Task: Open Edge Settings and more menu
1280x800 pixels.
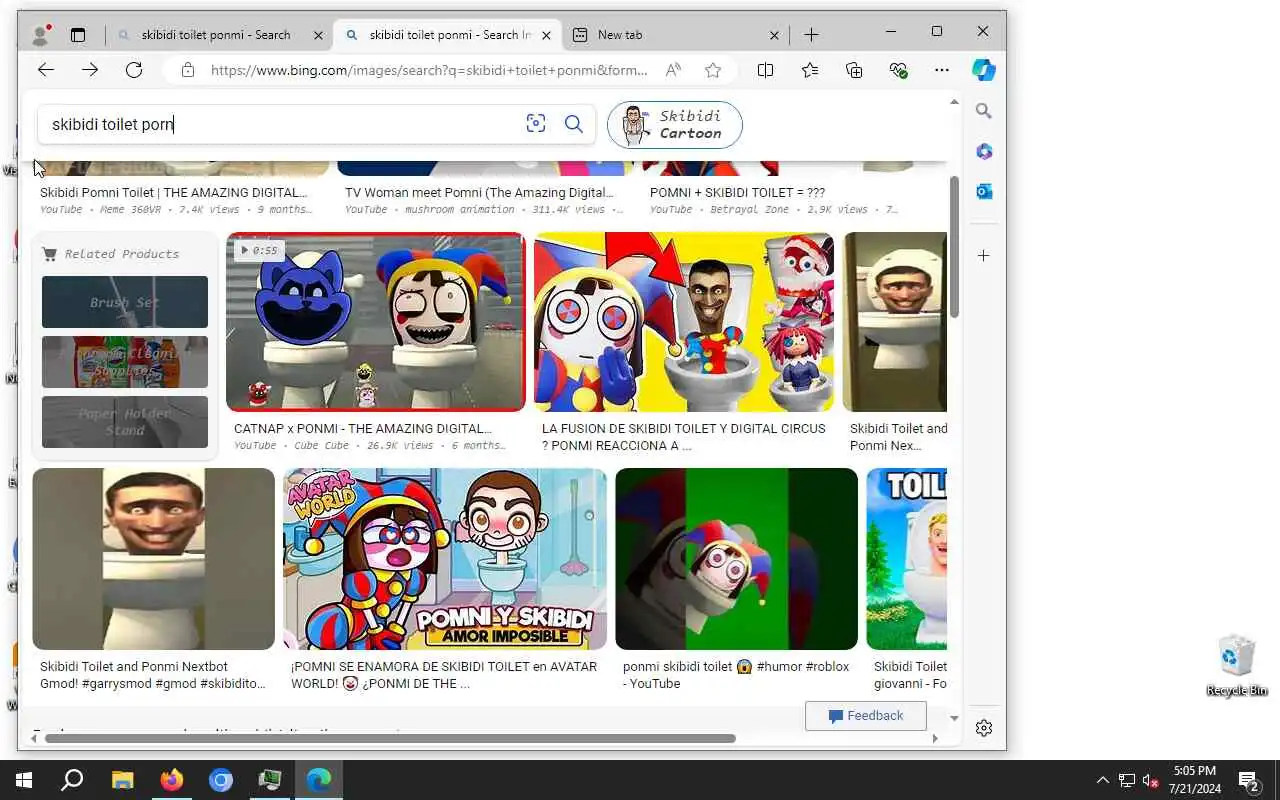Action: 942,70
